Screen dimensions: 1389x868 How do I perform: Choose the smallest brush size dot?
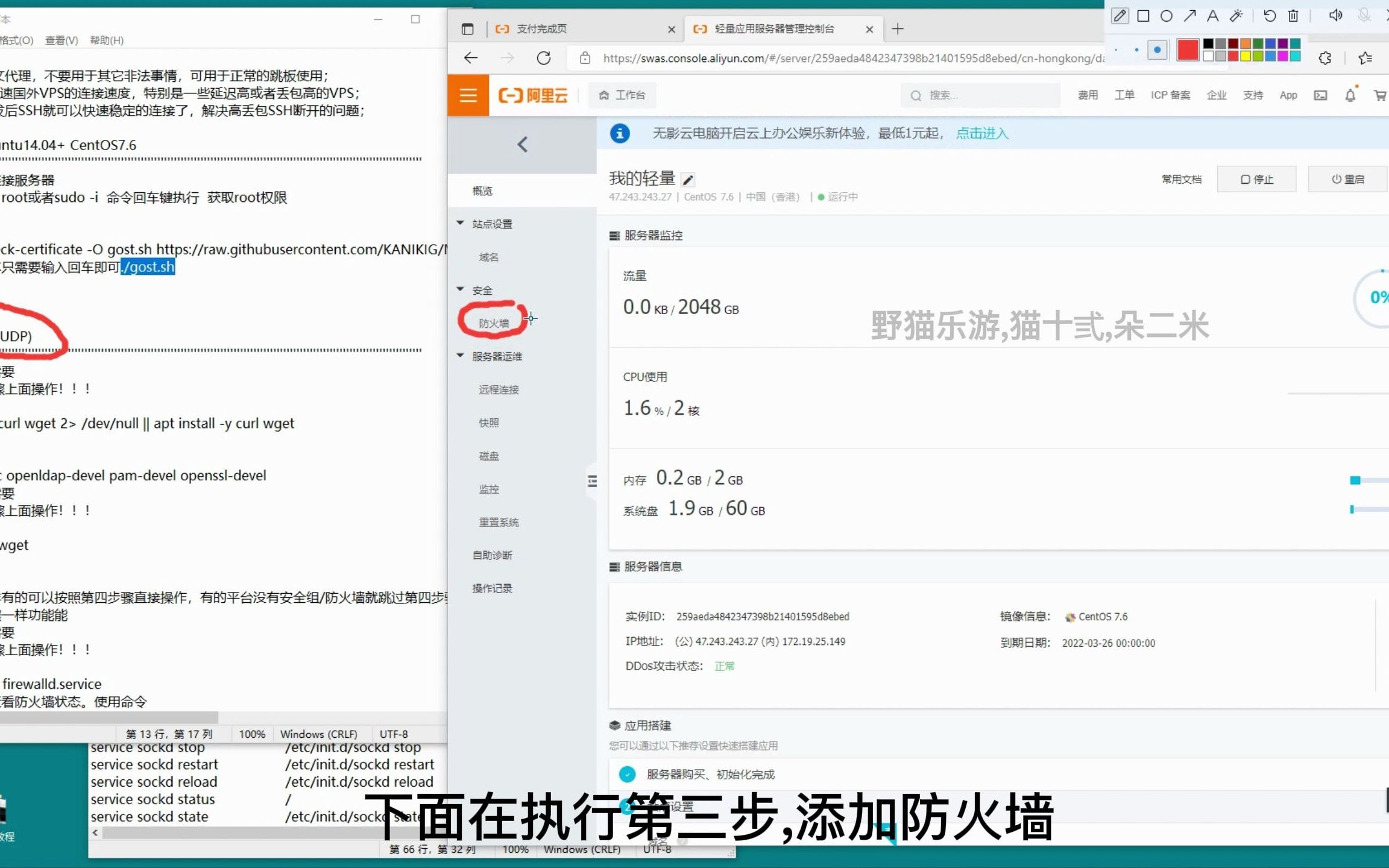click(1116, 50)
